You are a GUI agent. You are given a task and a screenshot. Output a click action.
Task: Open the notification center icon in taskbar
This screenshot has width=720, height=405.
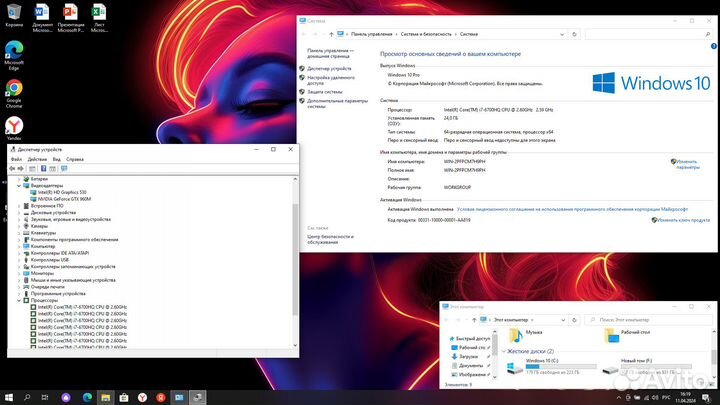(x=706, y=397)
